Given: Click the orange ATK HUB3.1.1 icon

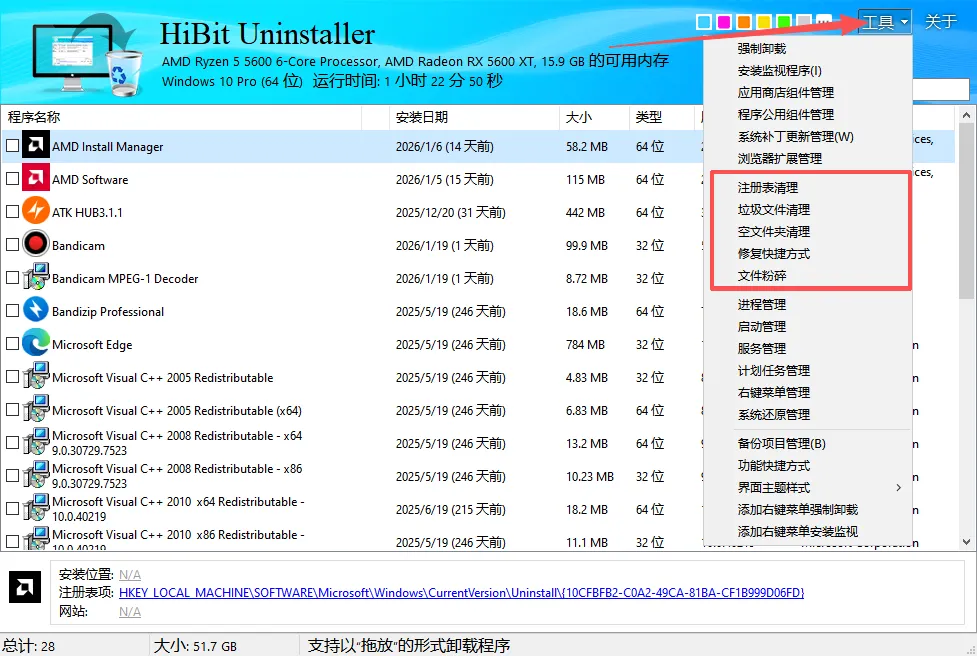Looking at the screenshot, I should tap(36, 211).
